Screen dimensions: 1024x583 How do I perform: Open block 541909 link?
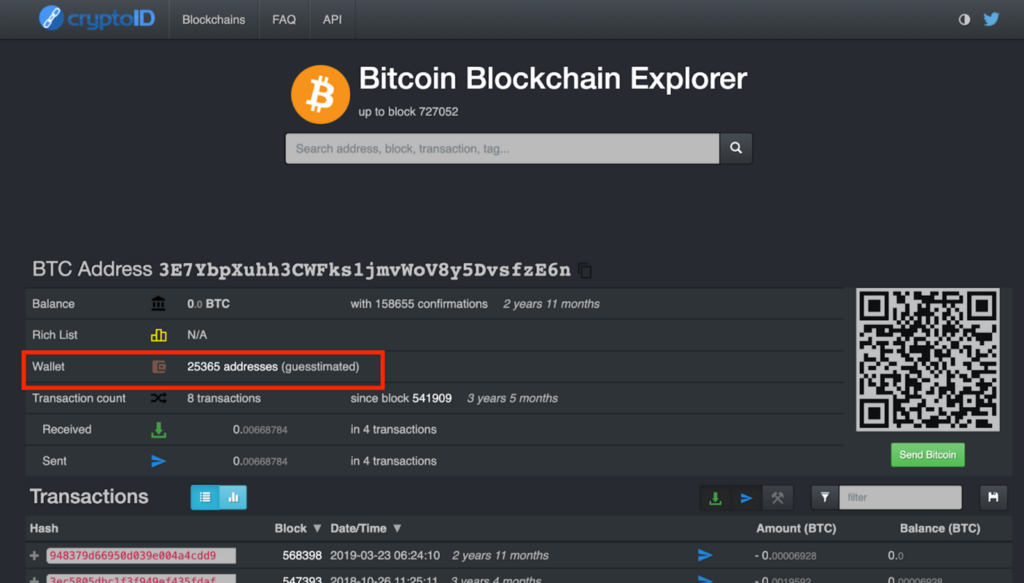pos(432,398)
